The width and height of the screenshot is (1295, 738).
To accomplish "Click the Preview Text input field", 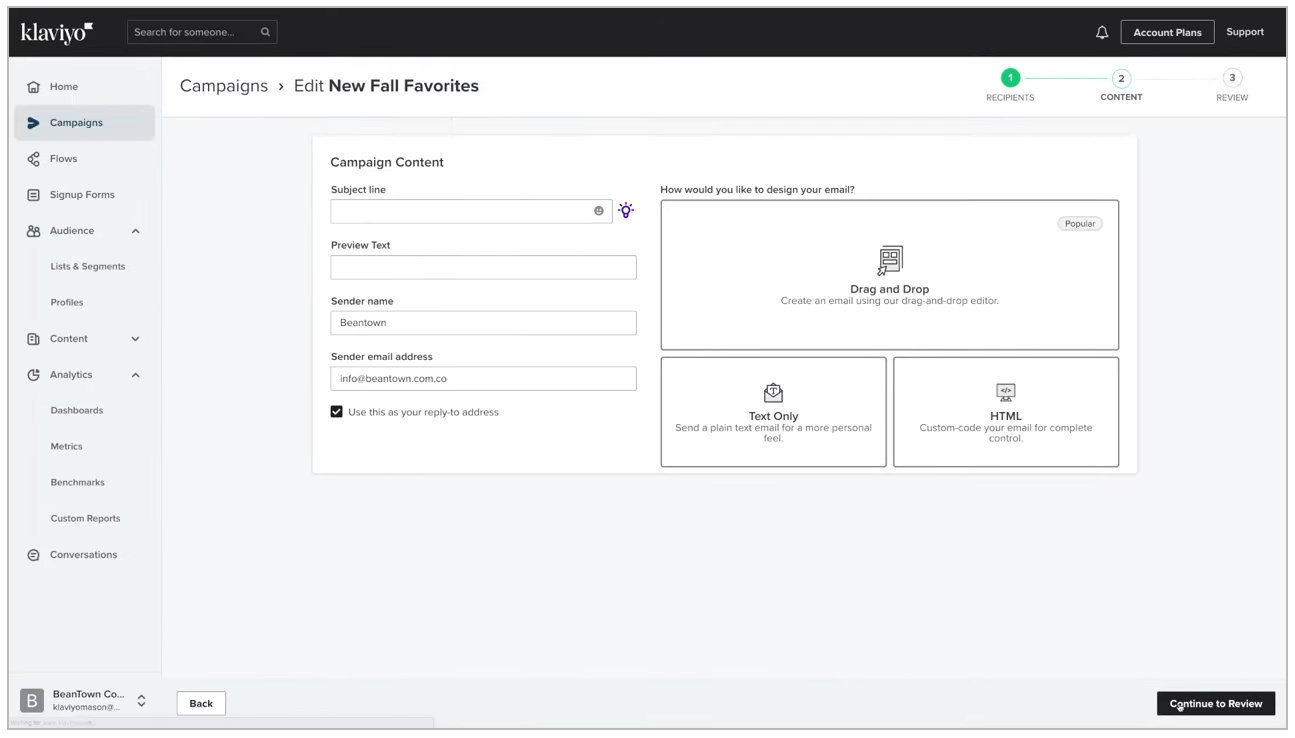I will 484,267.
